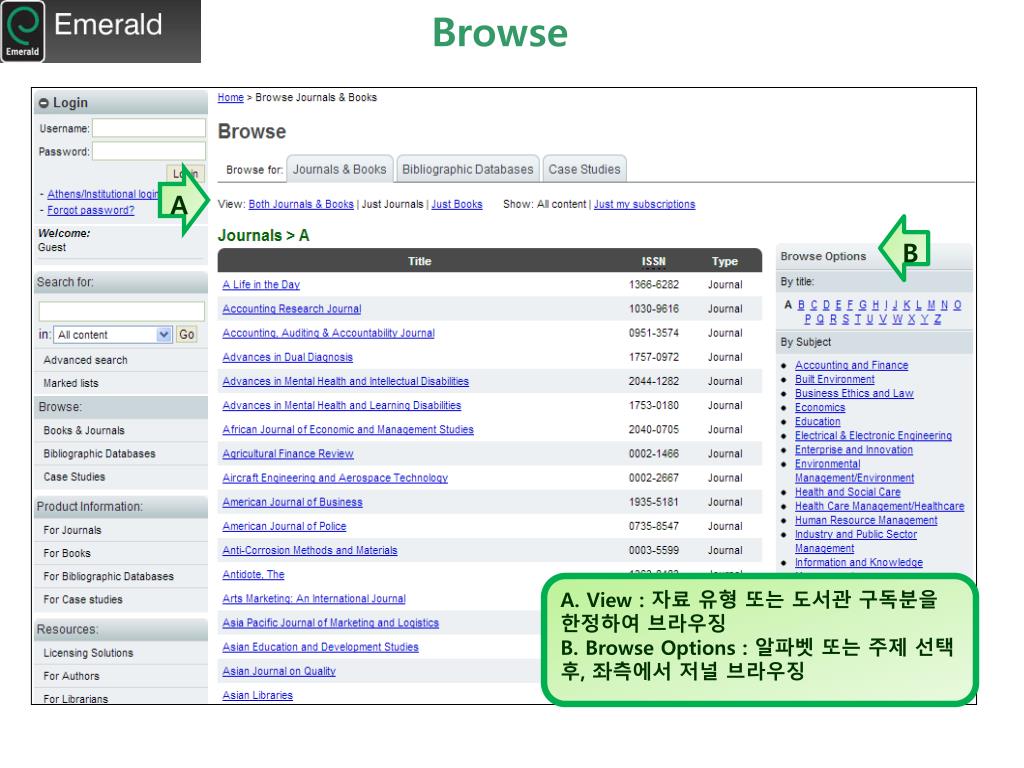Browse subject Electrical & Electronic Engineering
This screenshot has width=1024, height=768.
(x=873, y=436)
